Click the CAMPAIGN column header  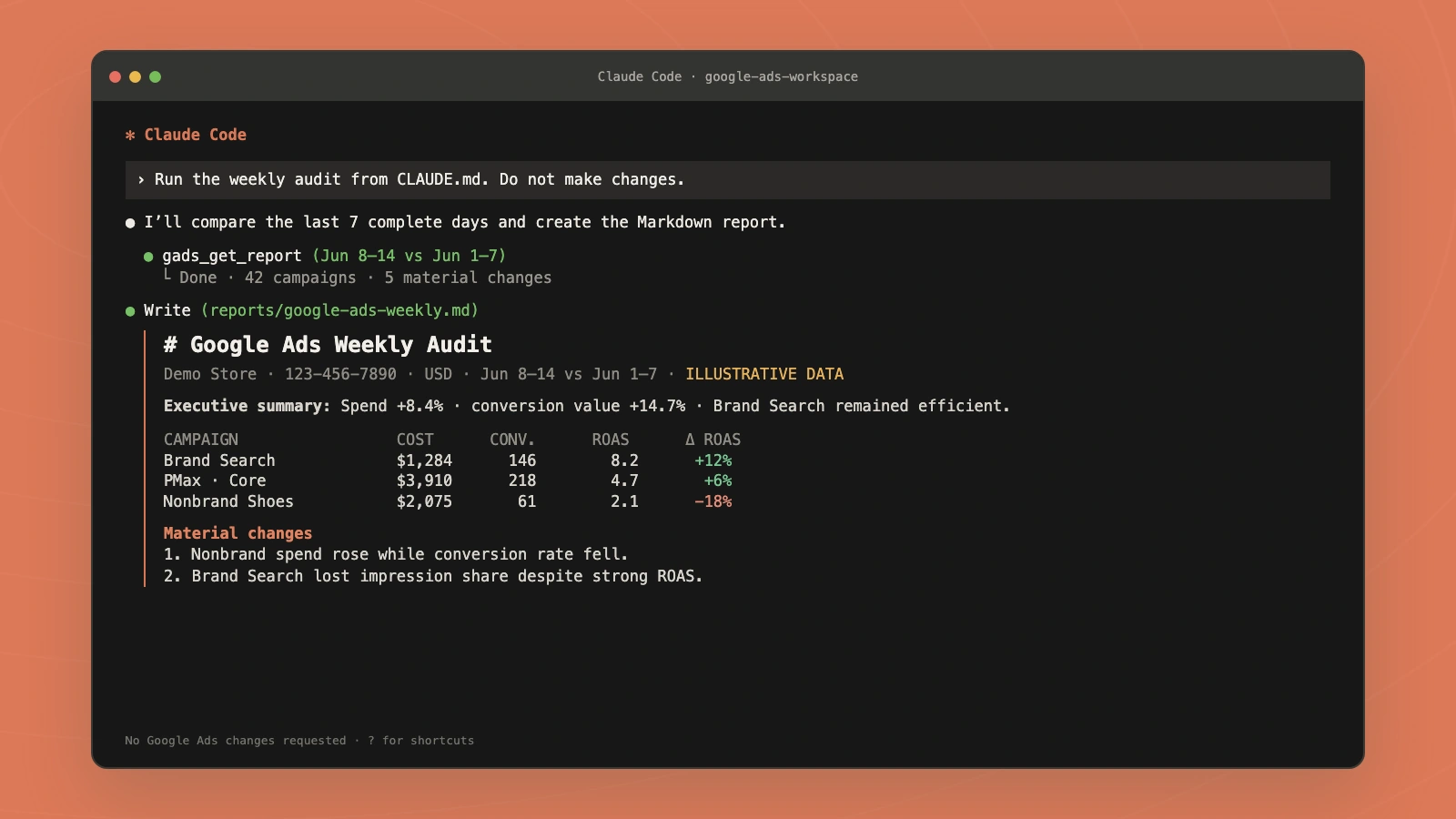point(200,440)
